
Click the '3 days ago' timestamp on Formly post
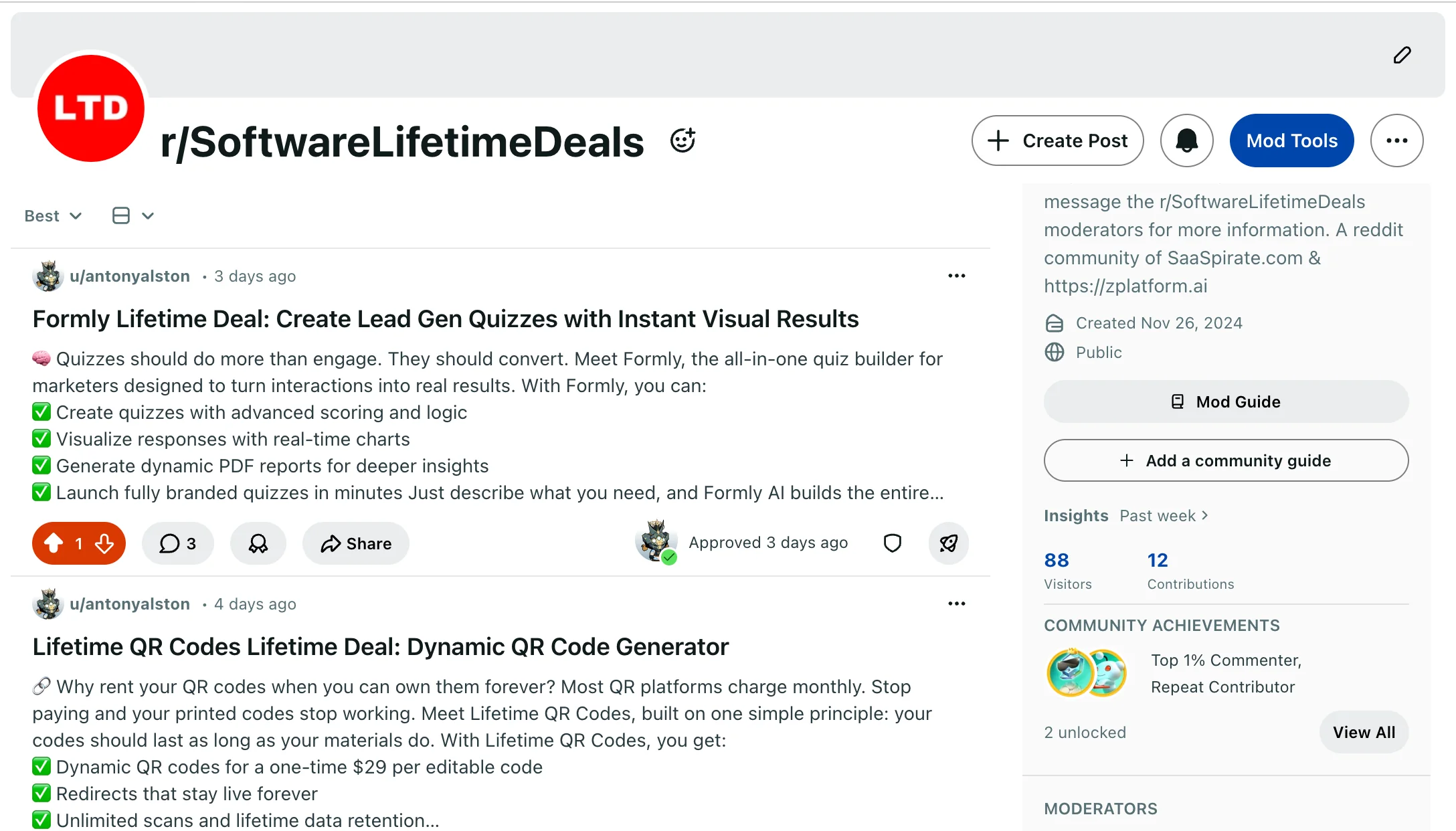click(x=255, y=276)
